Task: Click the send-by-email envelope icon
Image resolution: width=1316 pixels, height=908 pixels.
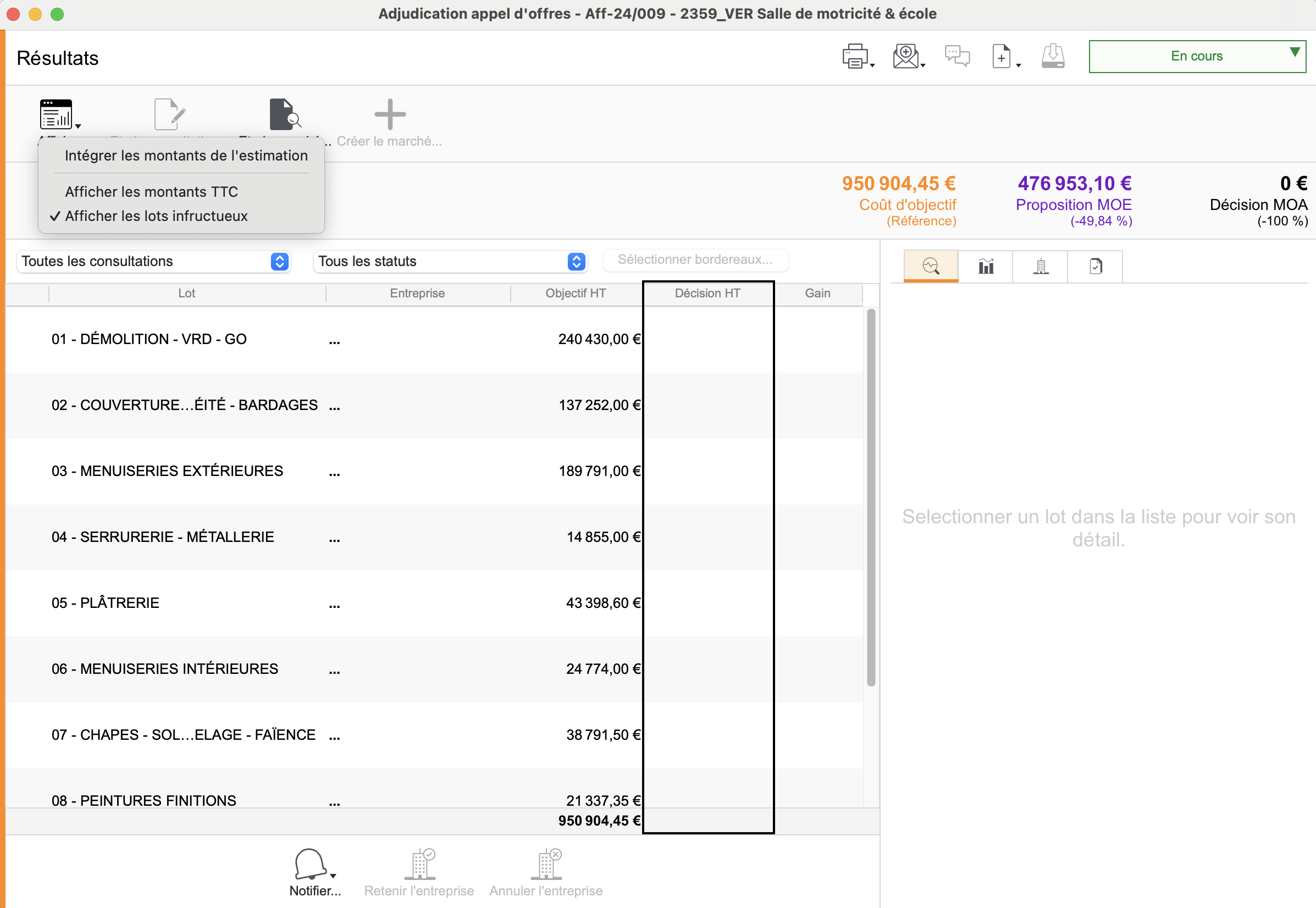Action: pyautogui.click(x=906, y=56)
